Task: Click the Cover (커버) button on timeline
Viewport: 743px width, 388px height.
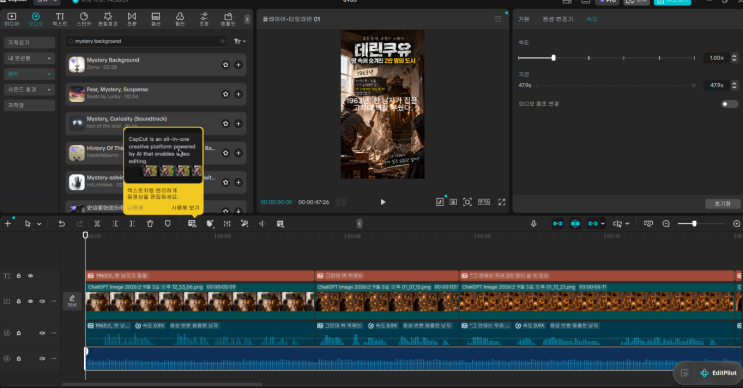Action: [72, 301]
